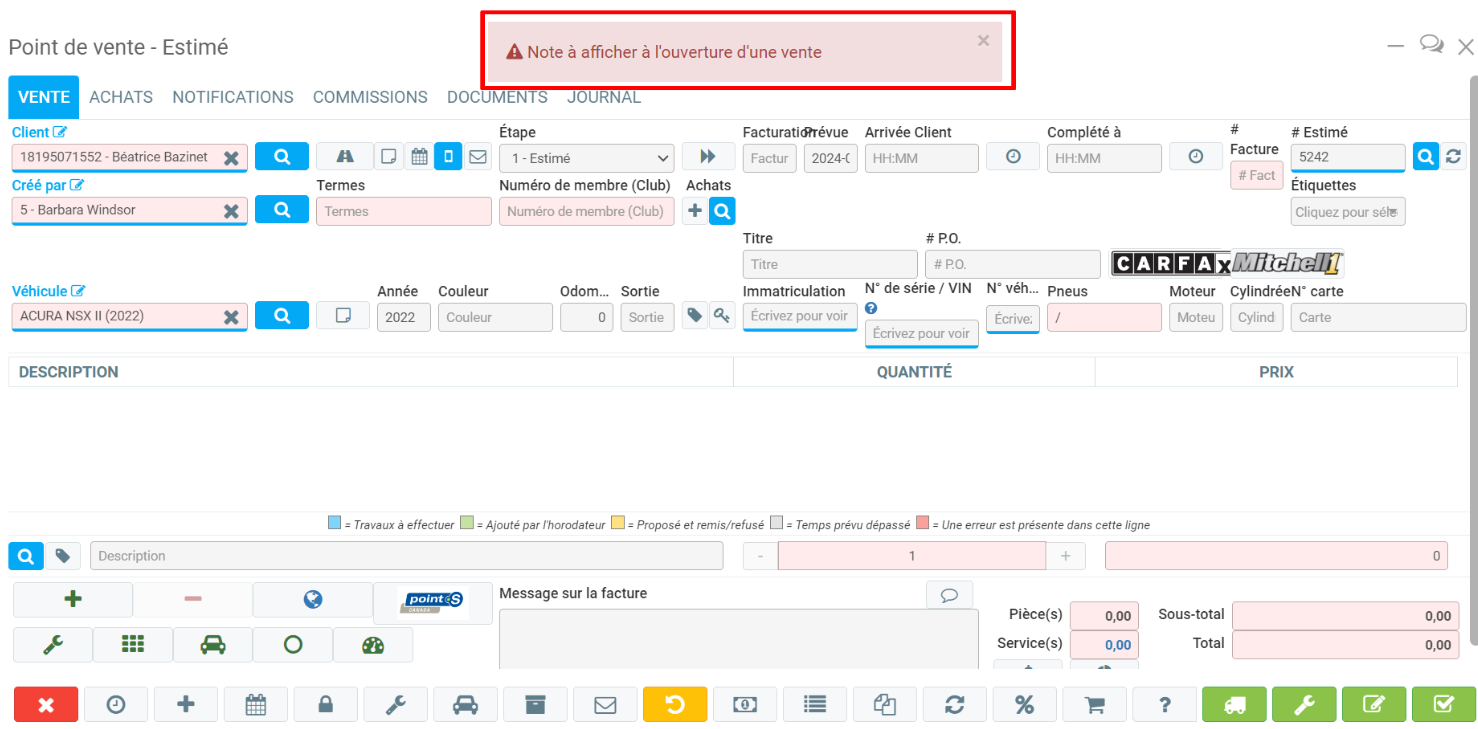Open the Étape dropdown showing 1 - Estimé
Image resolution: width=1478 pixels, height=729 pixels.
click(586, 158)
